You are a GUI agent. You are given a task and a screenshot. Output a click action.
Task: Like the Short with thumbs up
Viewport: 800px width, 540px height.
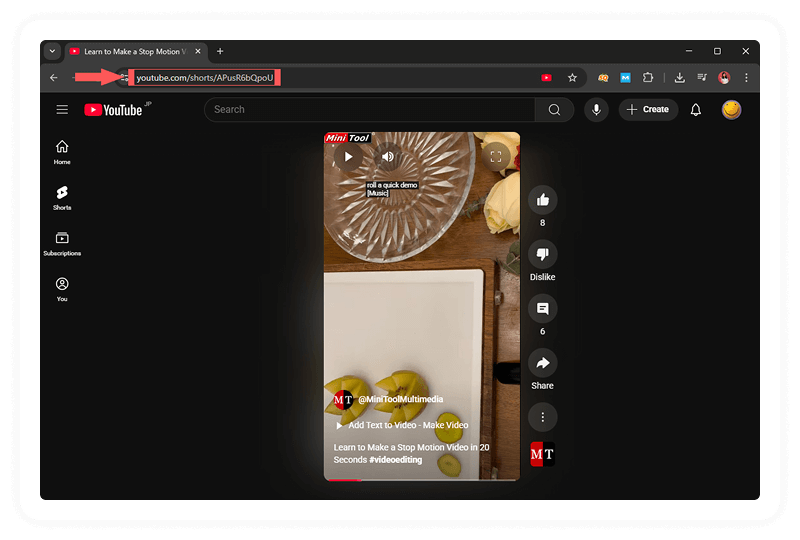(542, 200)
